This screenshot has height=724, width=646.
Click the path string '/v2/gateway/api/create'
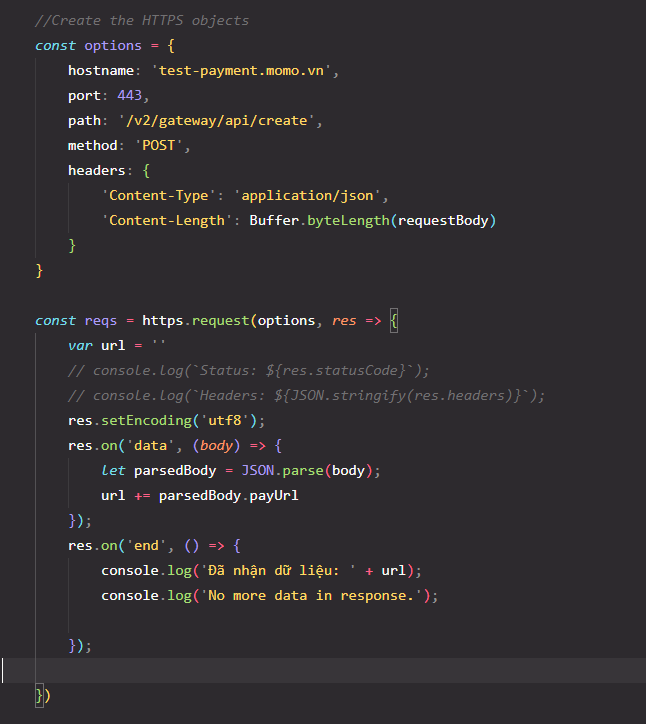(x=216, y=121)
